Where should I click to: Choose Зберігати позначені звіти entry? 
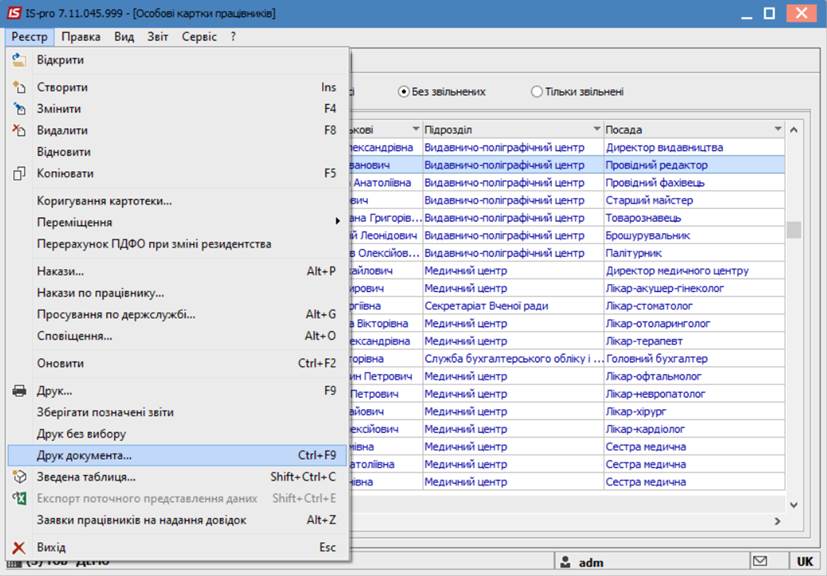click(x=177, y=412)
